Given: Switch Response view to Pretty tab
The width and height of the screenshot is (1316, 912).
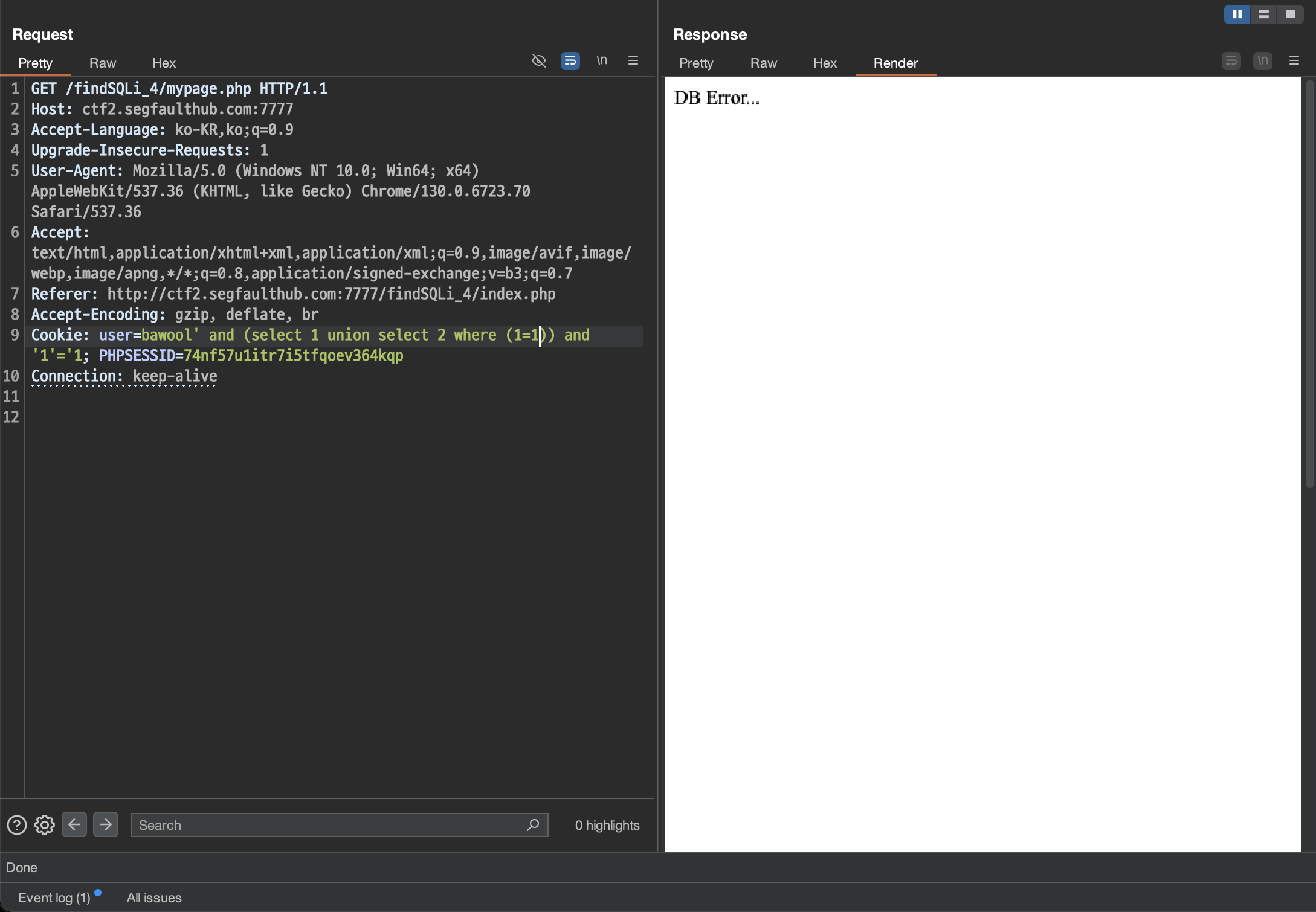Looking at the screenshot, I should pyautogui.click(x=696, y=63).
